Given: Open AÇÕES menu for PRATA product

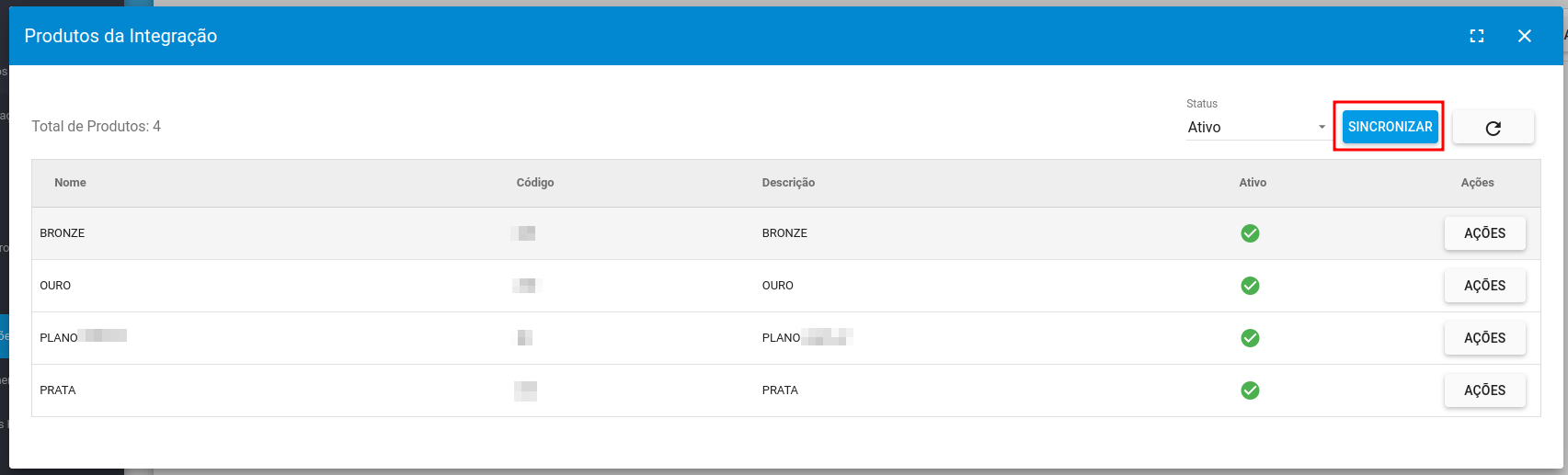Looking at the screenshot, I should (x=1484, y=390).
